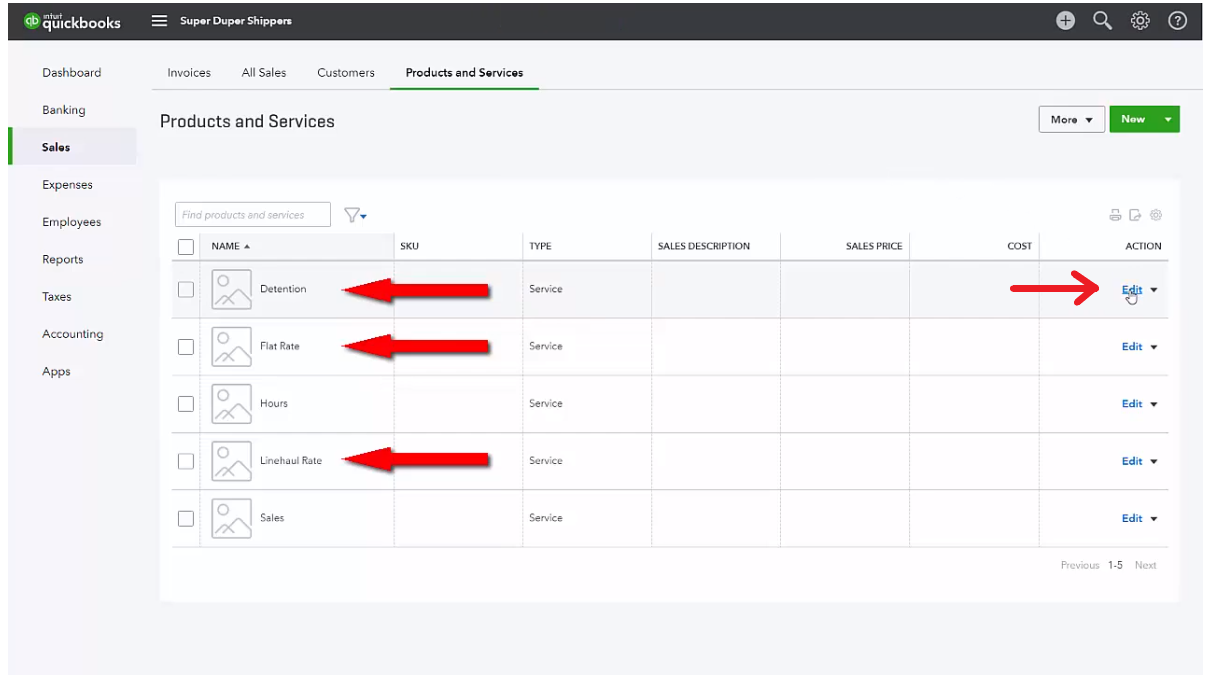The width and height of the screenshot is (1208, 679).
Task: Check the Linehaul Rate row checkbox
Action: (186, 461)
